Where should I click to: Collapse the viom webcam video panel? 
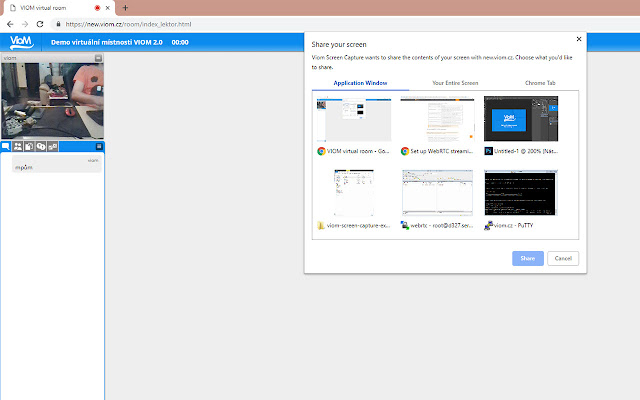tap(98, 58)
